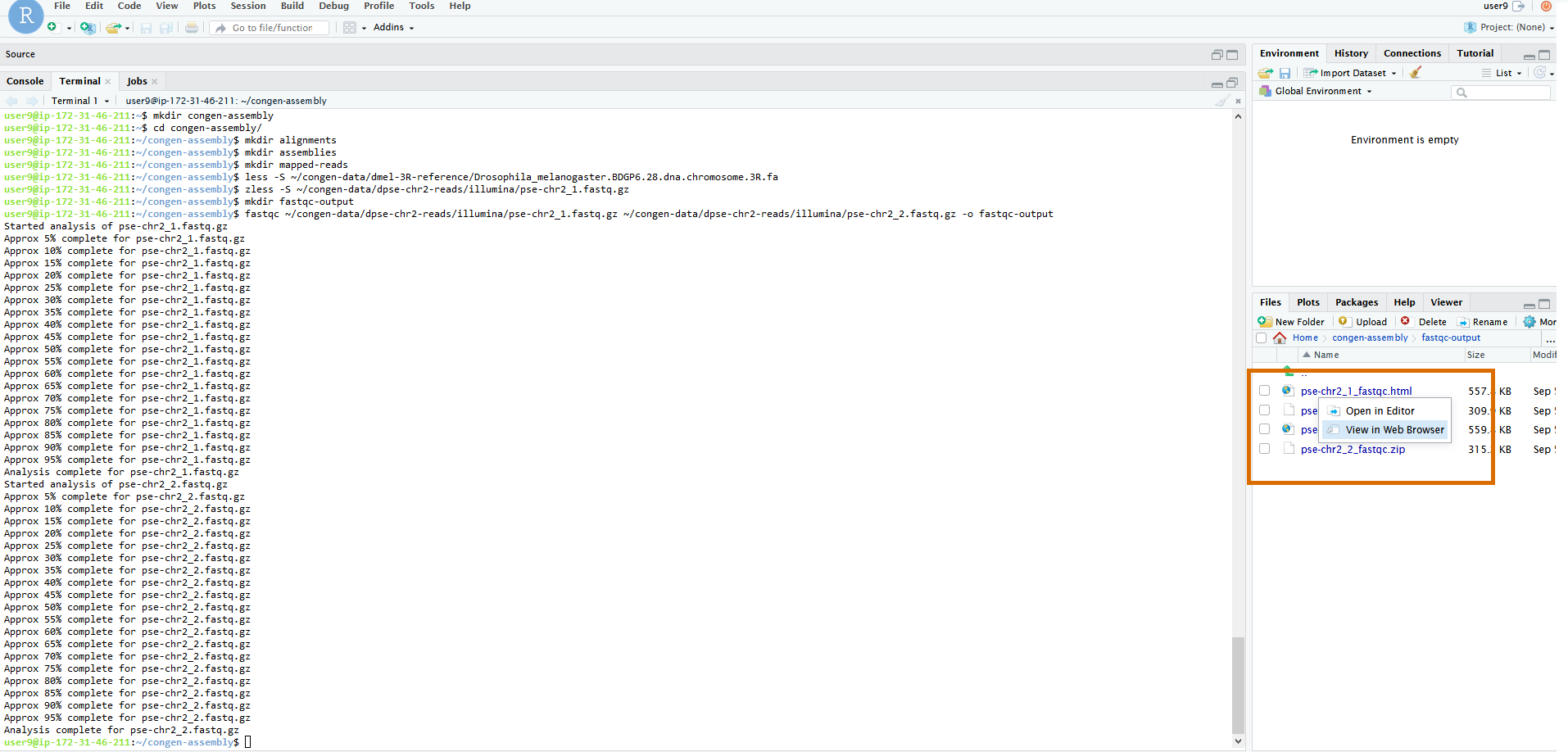1568x752 pixels.
Task: Switch to the History tab
Action: pyautogui.click(x=1351, y=53)
